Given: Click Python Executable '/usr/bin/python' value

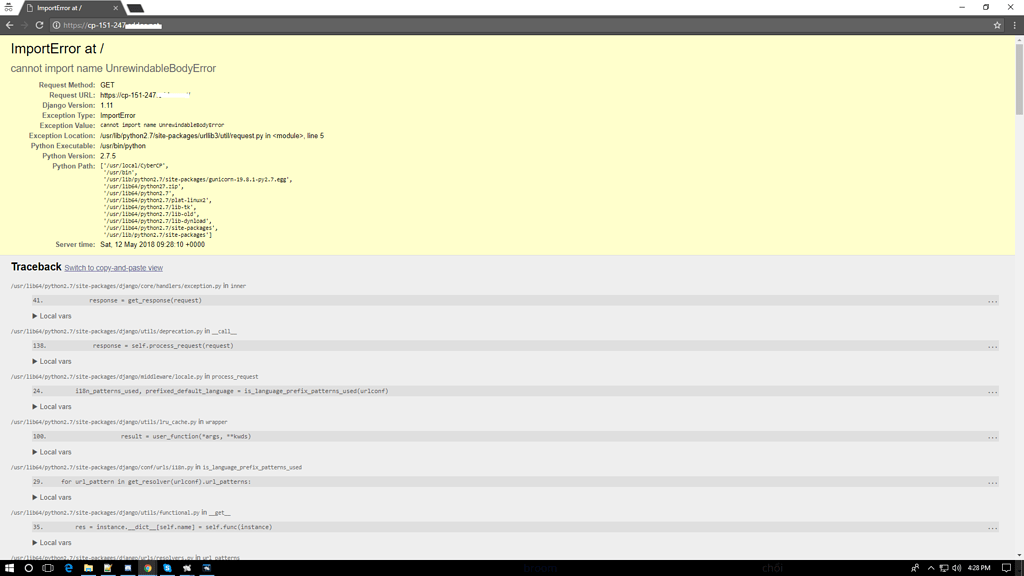Looking at the screenshot, I should [x=123, y=146].
